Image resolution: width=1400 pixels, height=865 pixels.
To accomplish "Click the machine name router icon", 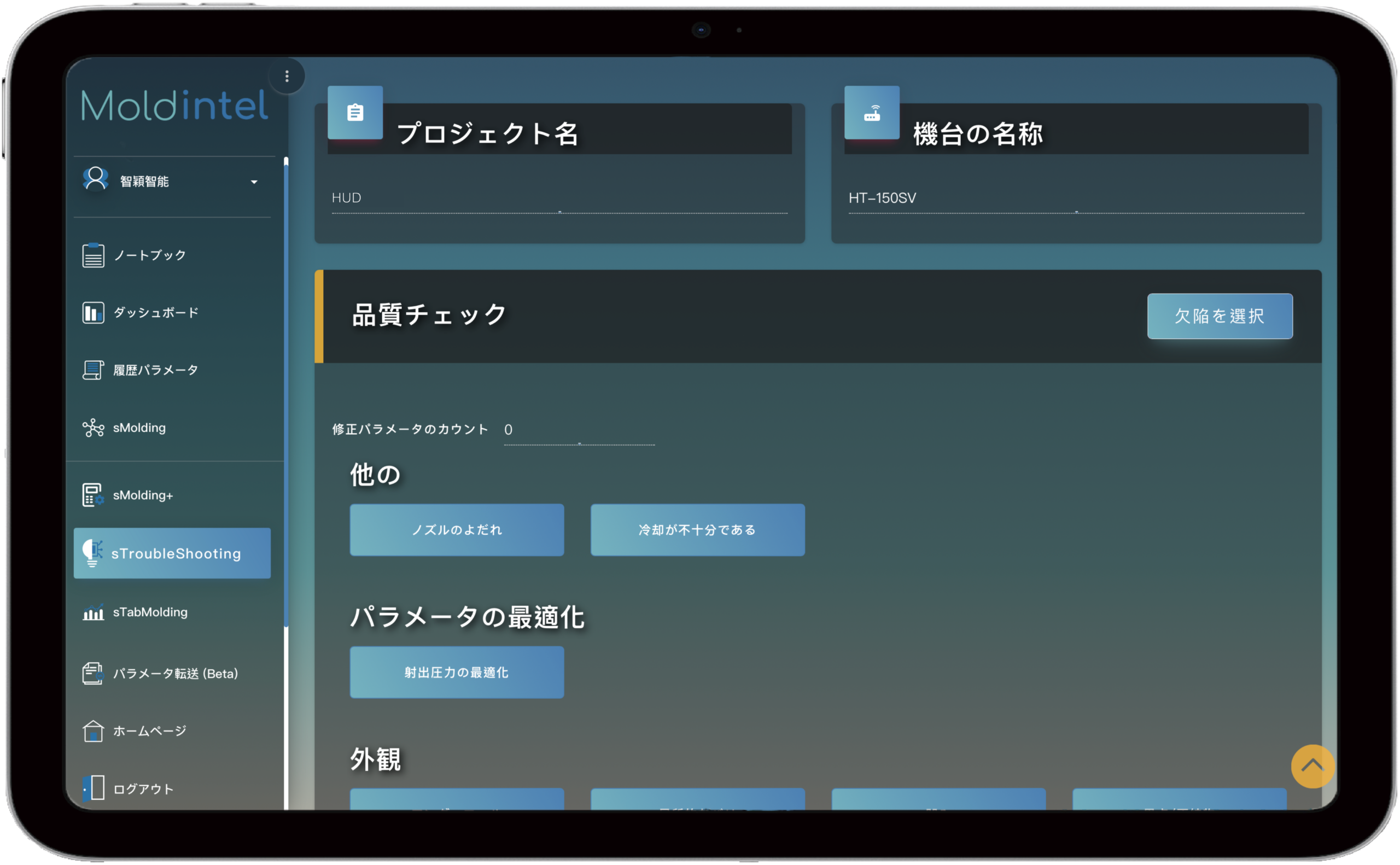I will tap(872, 113).
